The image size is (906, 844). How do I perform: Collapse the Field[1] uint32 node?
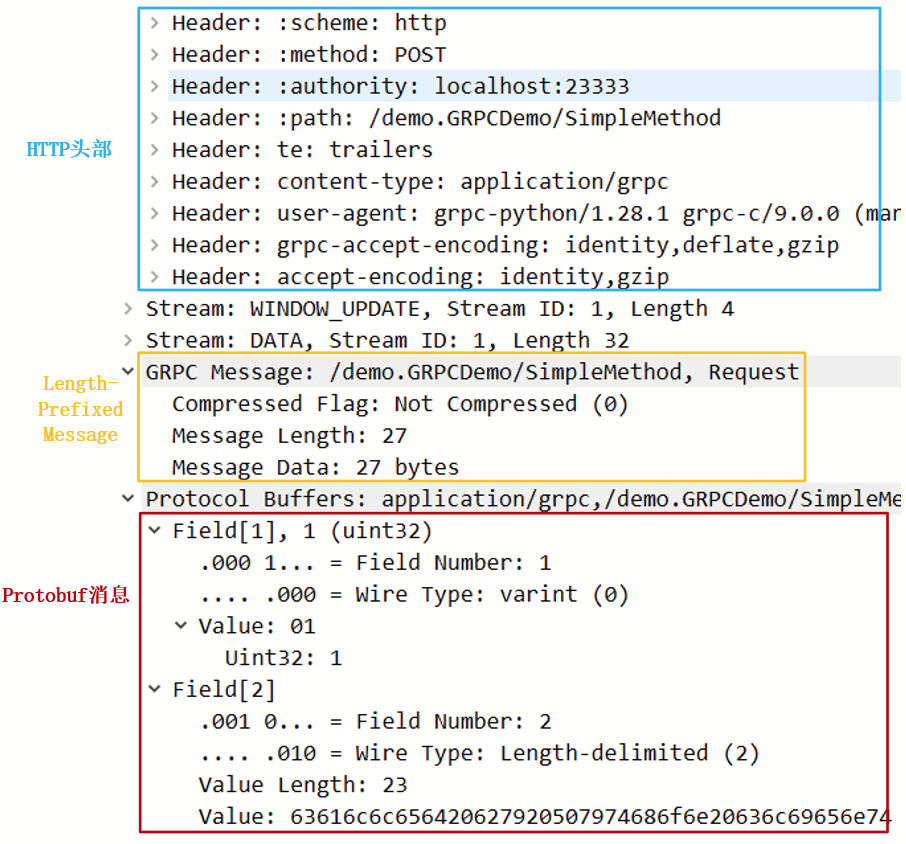point(154,531)
